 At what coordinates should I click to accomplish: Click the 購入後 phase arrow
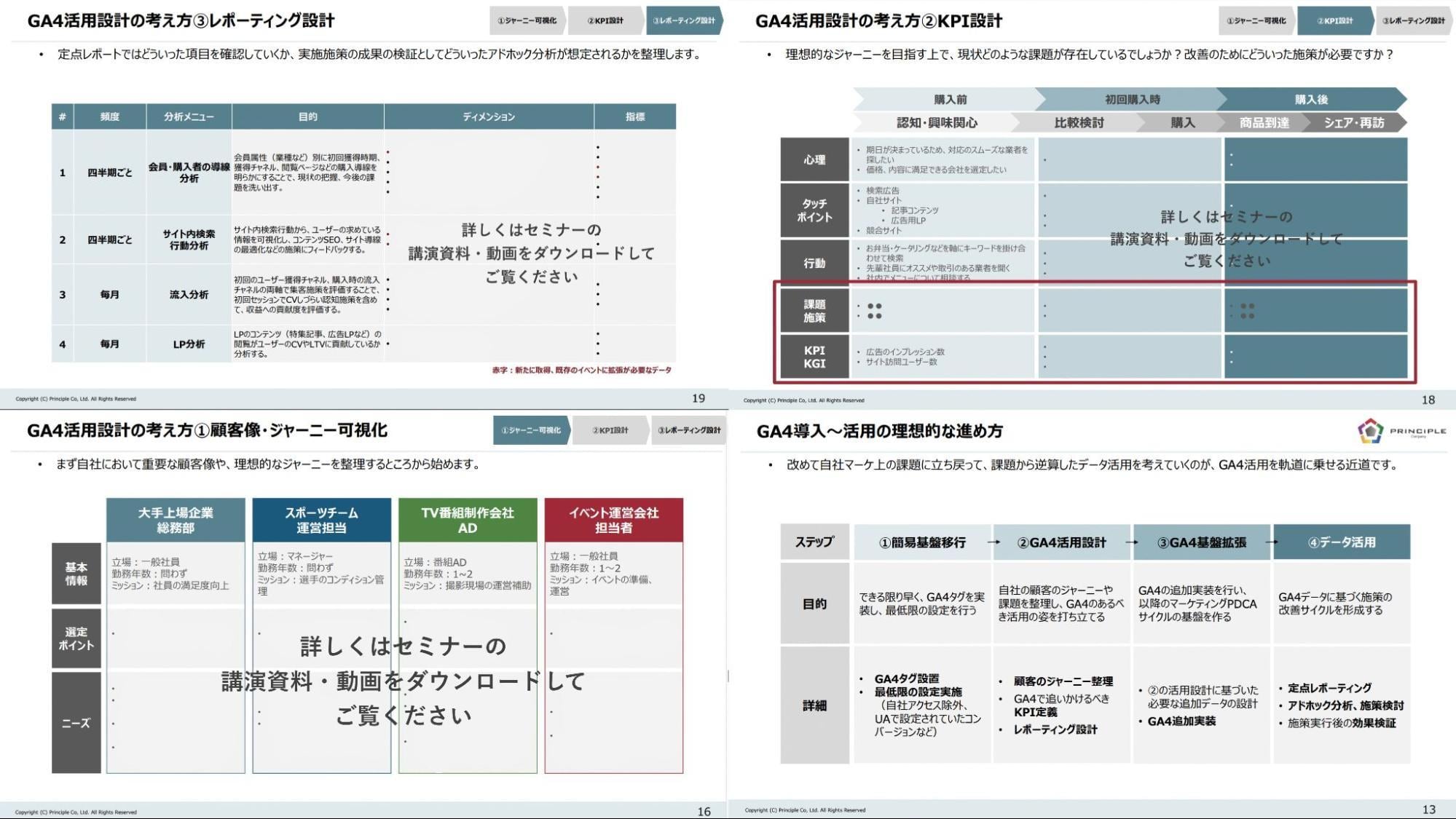click(x=1311, y=100)
